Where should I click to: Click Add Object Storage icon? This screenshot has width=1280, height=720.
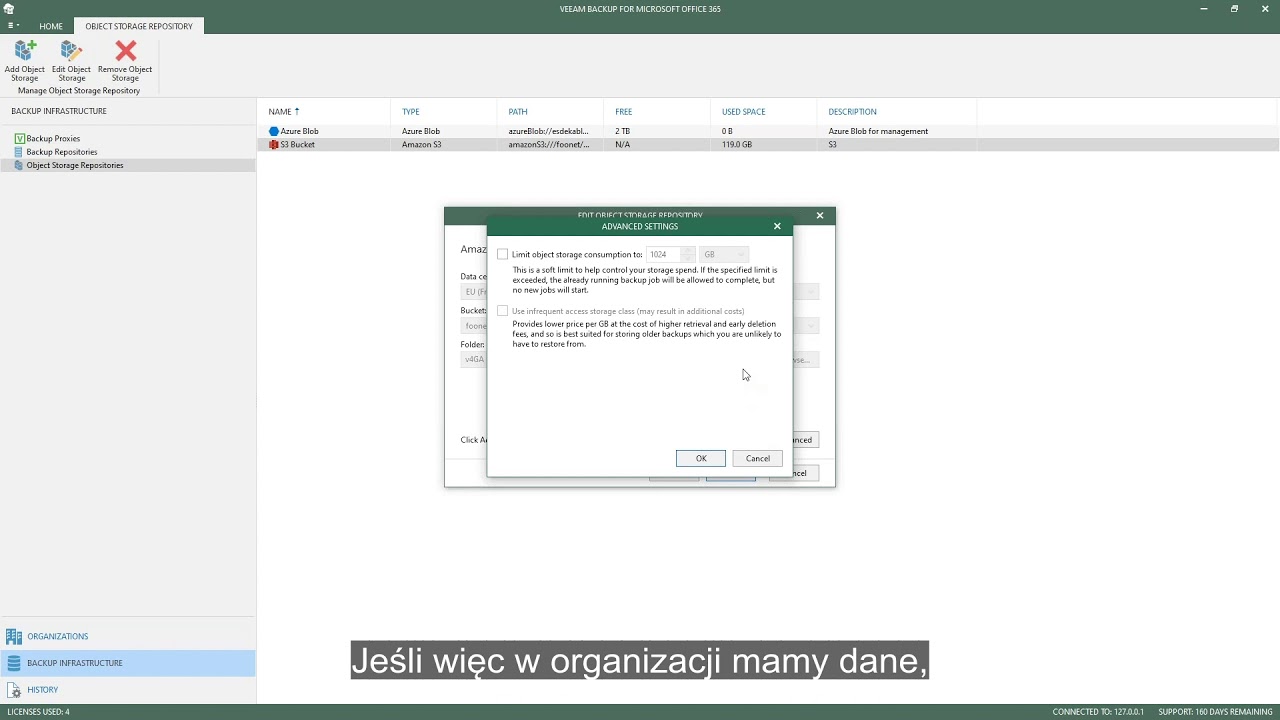(25, 50)
